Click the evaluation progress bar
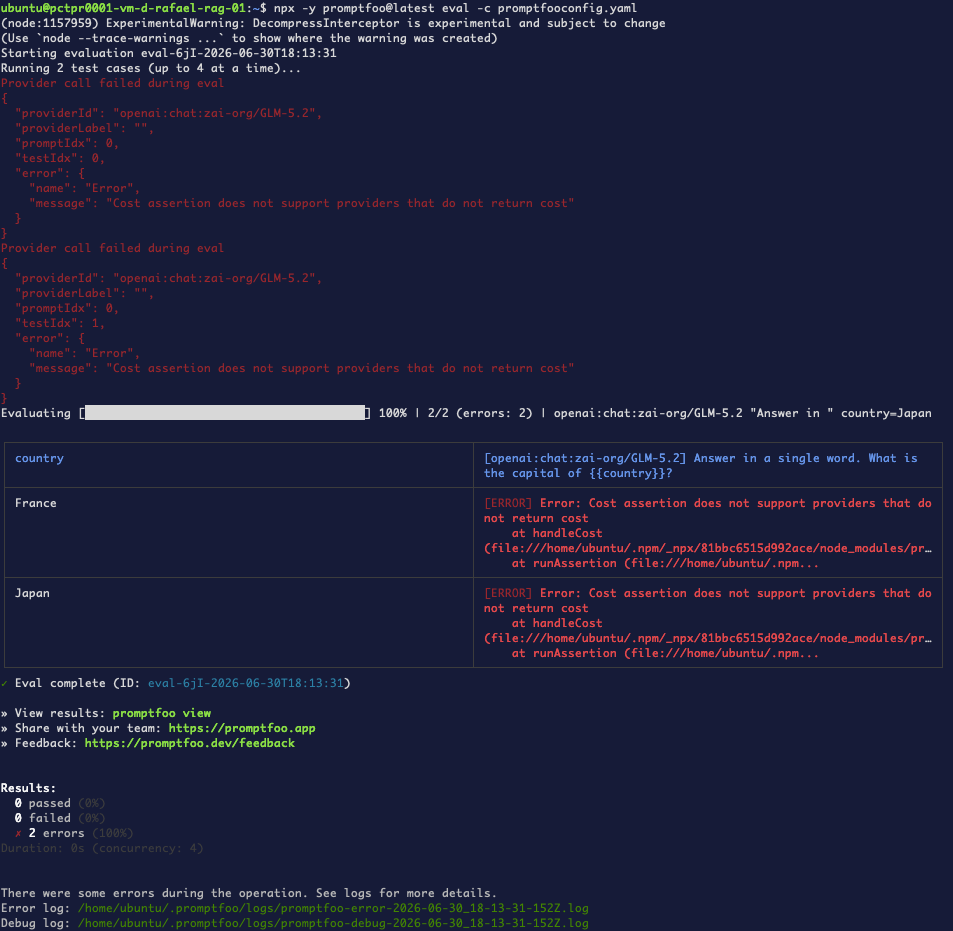953x931 pixels. click(x=225, y=413)
